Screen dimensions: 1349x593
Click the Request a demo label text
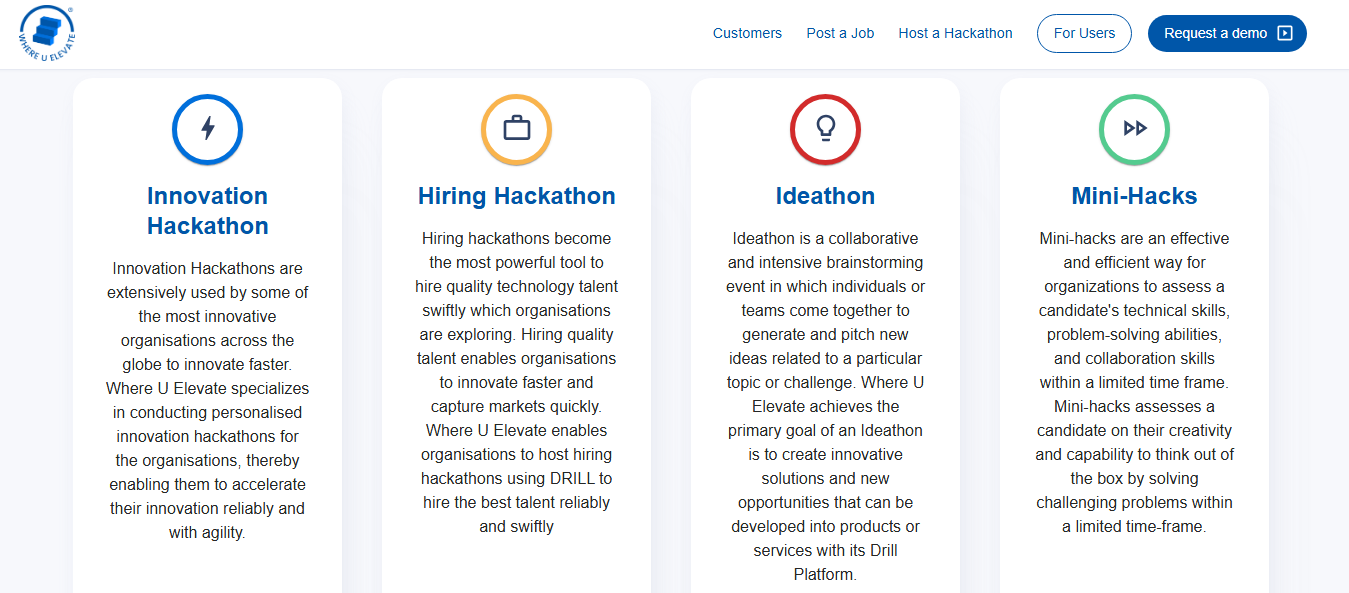[x=1215, y=33]
